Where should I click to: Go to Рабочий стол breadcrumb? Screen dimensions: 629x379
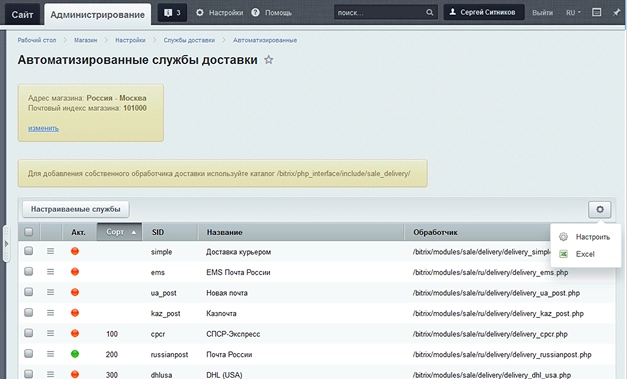[x=37, y=40]
